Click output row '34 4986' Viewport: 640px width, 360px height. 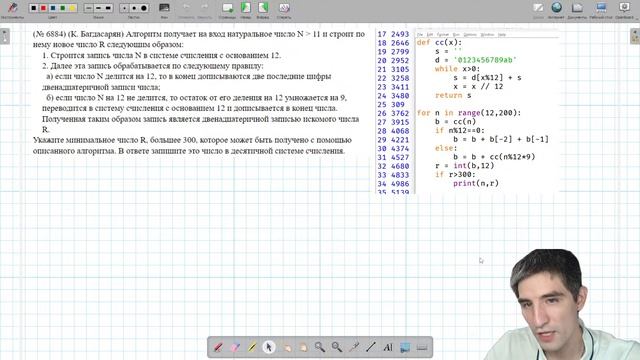(393, 184)
